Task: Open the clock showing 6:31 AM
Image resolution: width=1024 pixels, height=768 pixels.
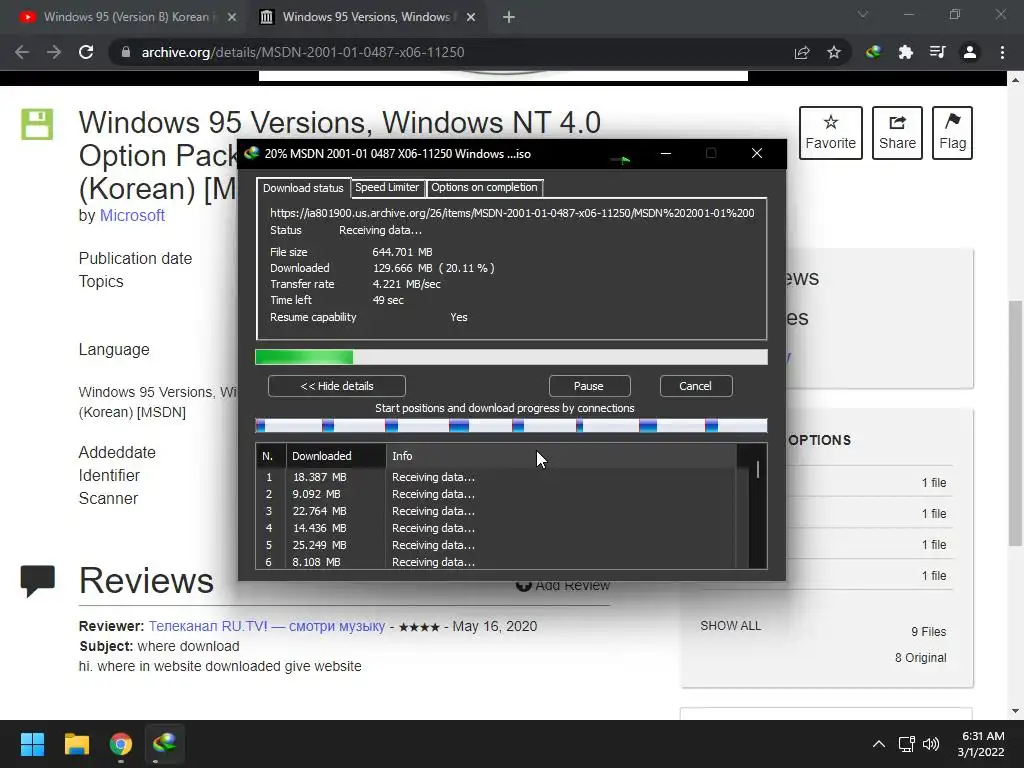Action: pyautogui.click(x=982, y=744)
